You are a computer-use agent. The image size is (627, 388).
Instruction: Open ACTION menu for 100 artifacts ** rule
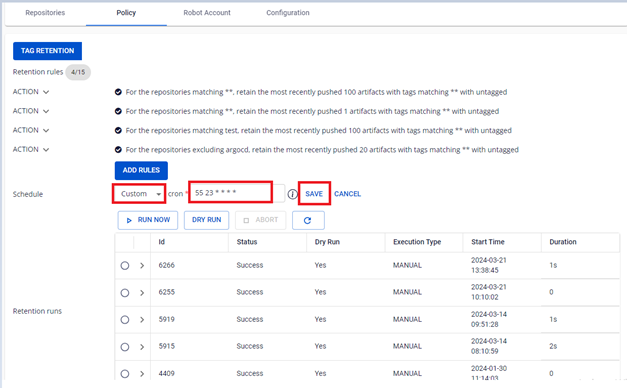pos(31,92)
